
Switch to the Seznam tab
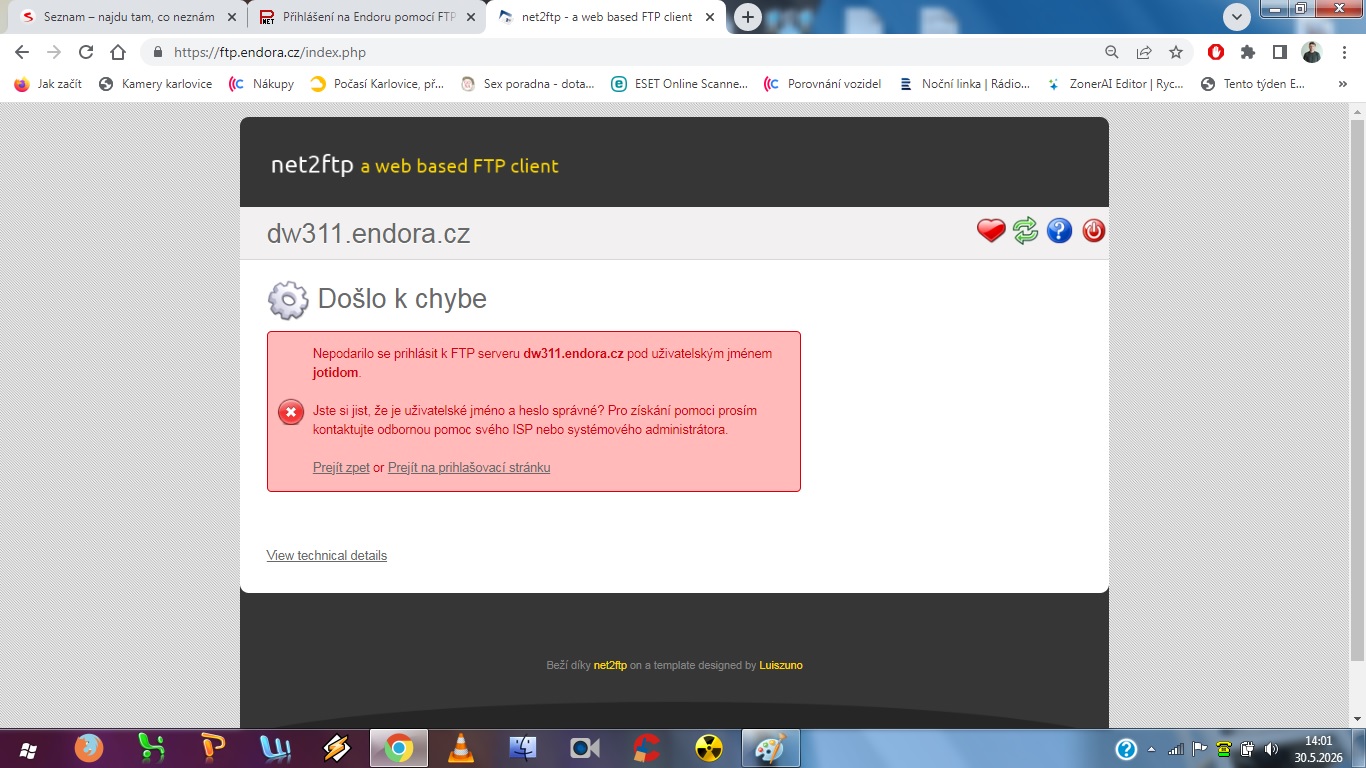click(128, 17)
